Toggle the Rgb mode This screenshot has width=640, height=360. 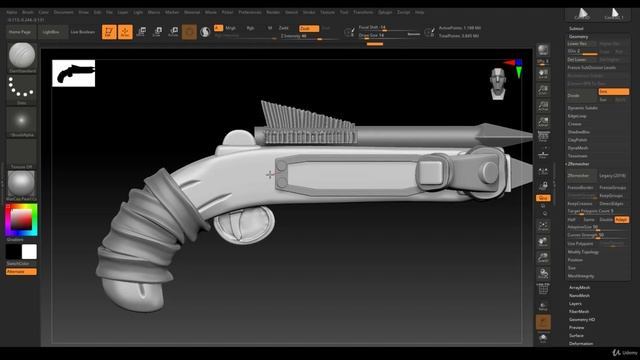250,28
